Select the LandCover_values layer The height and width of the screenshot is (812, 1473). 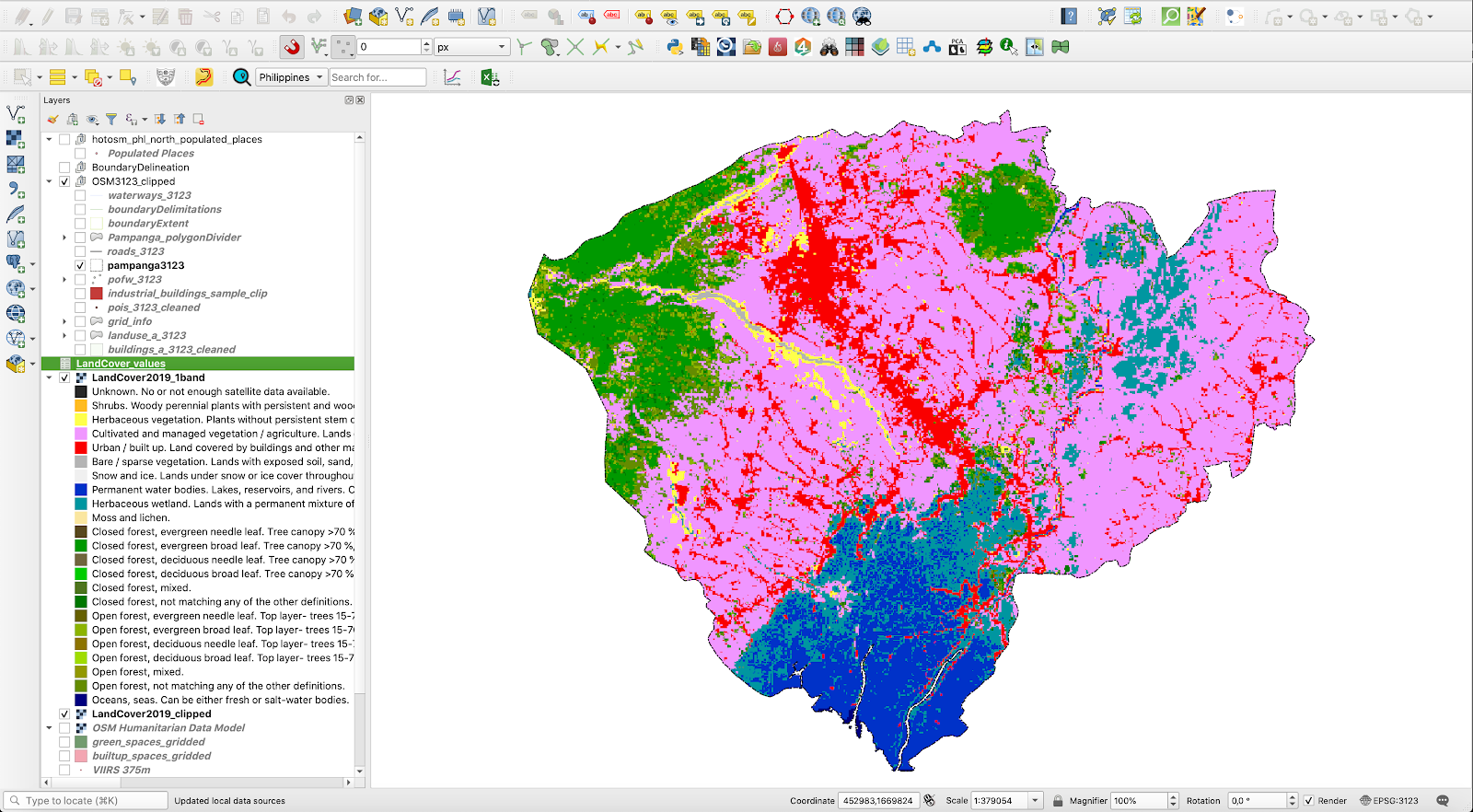[121, 364]
